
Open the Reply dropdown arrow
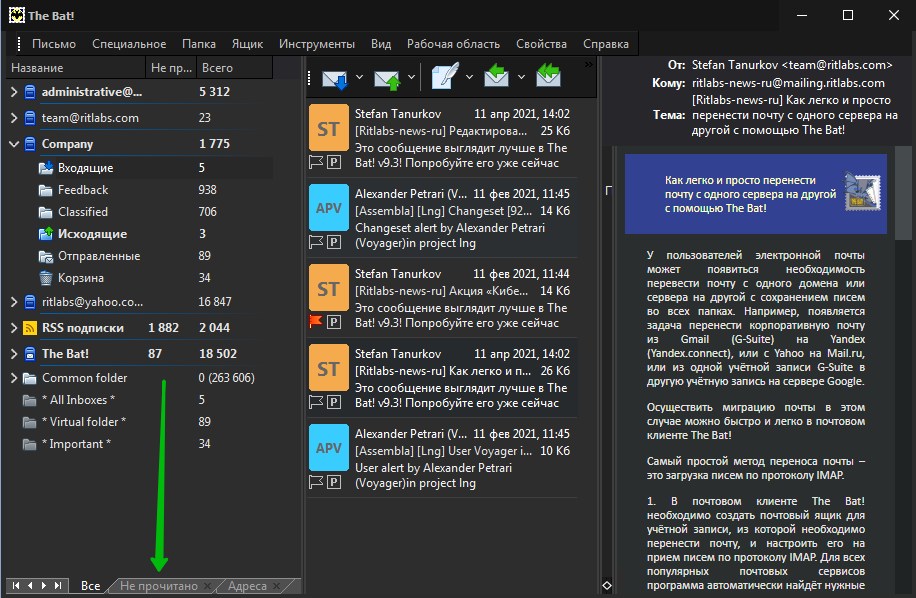pyautogui.click(x=521, y=77)
